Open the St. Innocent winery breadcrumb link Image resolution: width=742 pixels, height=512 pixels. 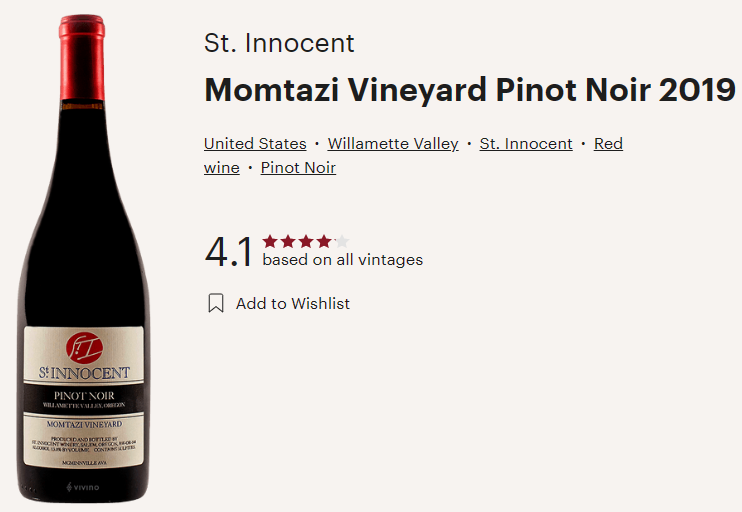526,144
